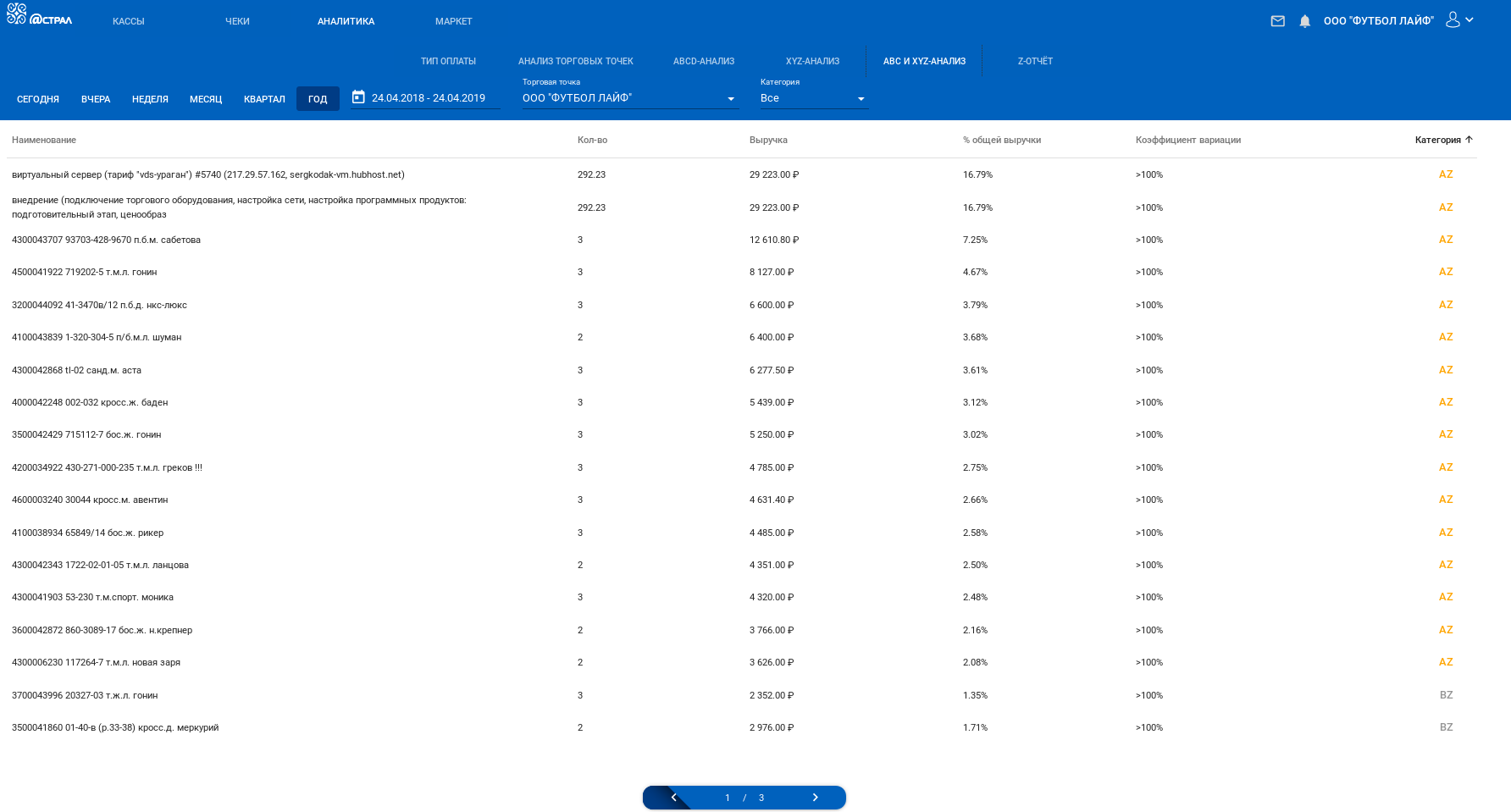Select the ГОД period filter
Viewport: 1511px width, 812px height.
[318, 99]
